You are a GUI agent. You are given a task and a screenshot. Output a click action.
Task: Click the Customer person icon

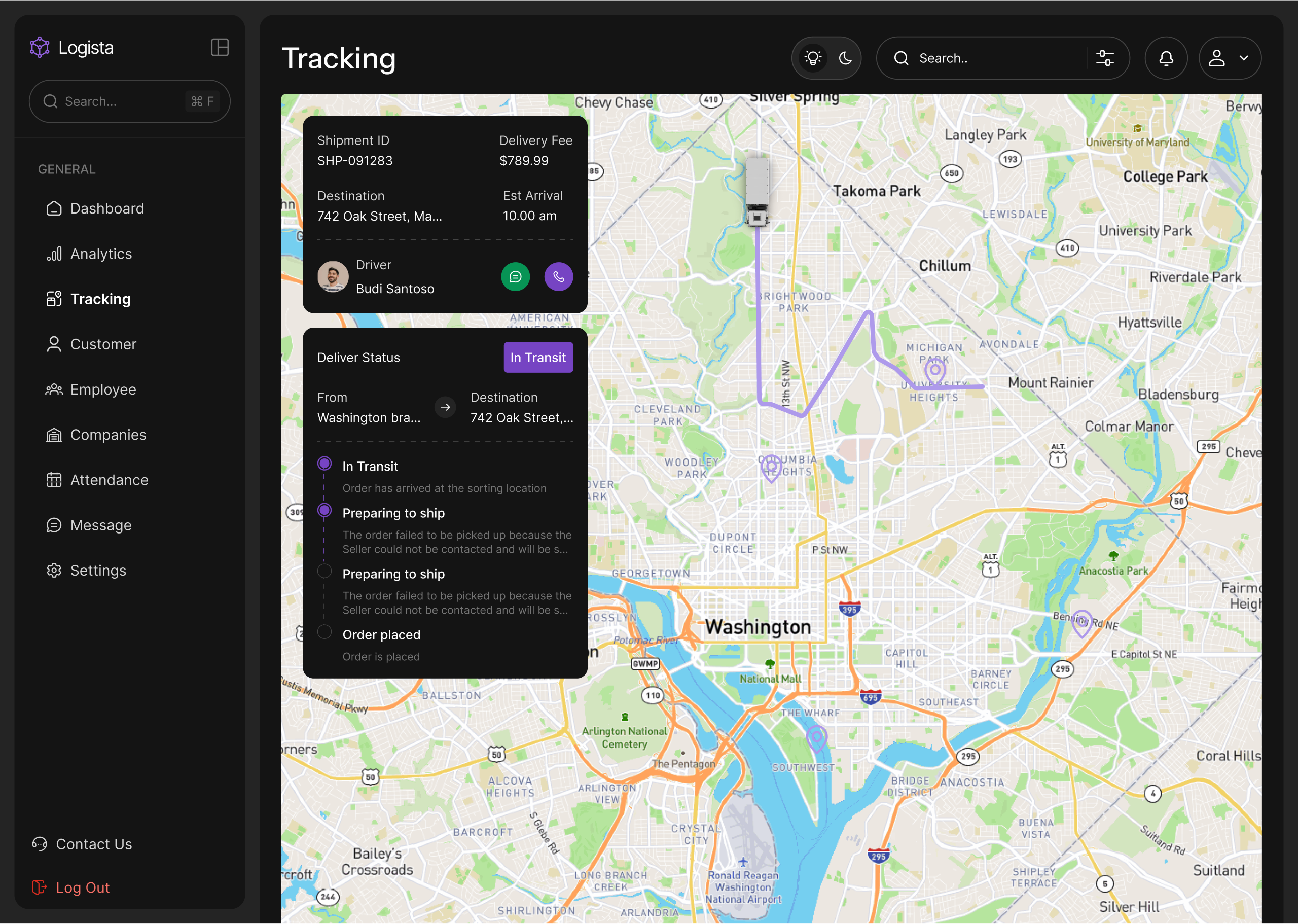pos(54,344)
